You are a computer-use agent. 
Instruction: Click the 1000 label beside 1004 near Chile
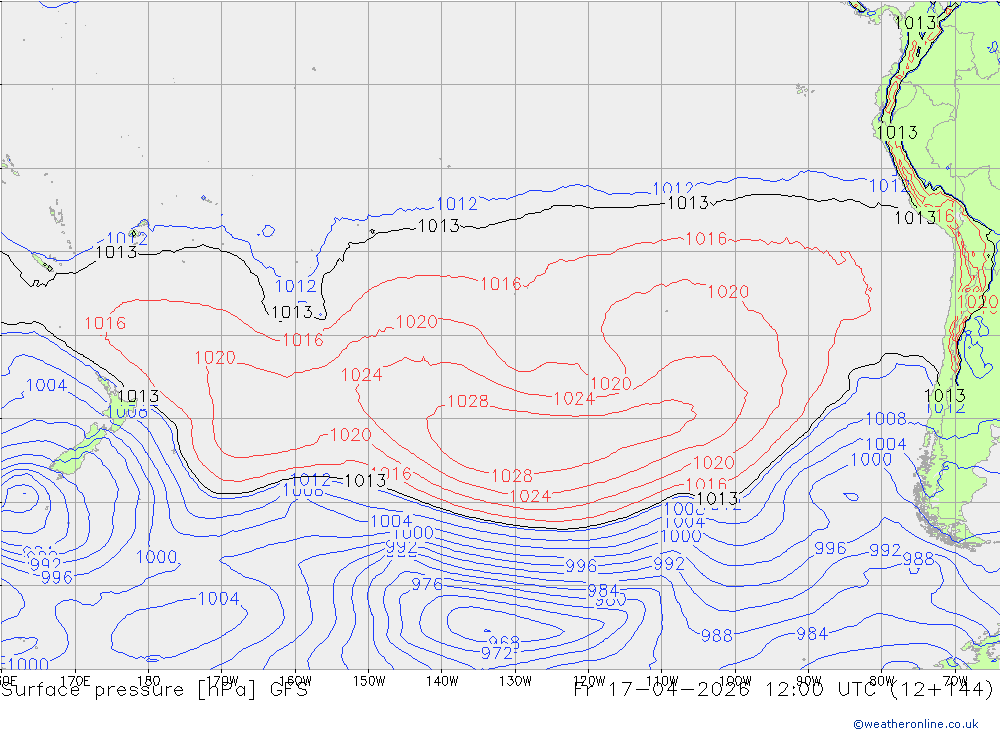click(x=871, y=460)
